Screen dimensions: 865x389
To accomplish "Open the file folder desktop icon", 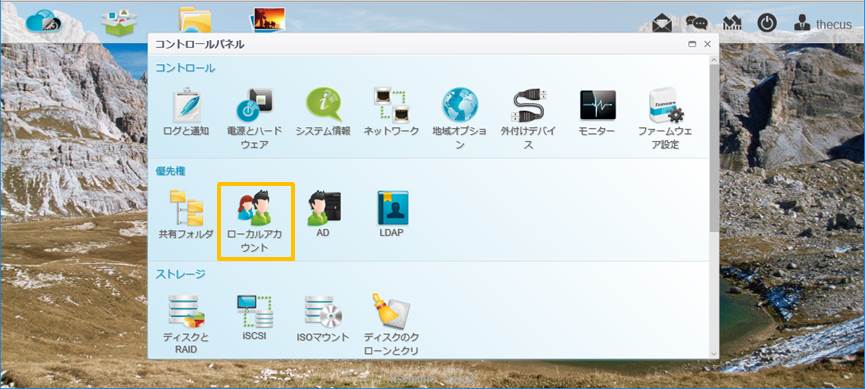I will coord(195,20).
